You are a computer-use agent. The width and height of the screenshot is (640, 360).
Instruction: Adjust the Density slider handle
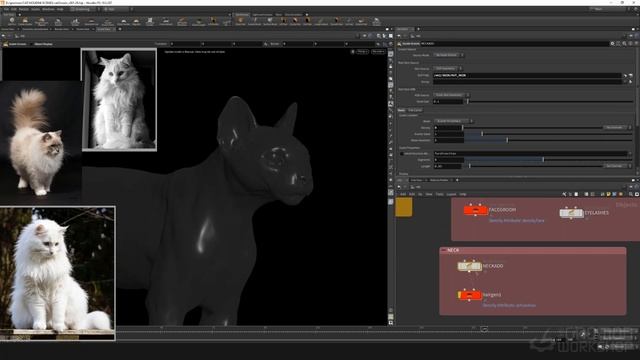pyautogui.click(x=462, y=128)
